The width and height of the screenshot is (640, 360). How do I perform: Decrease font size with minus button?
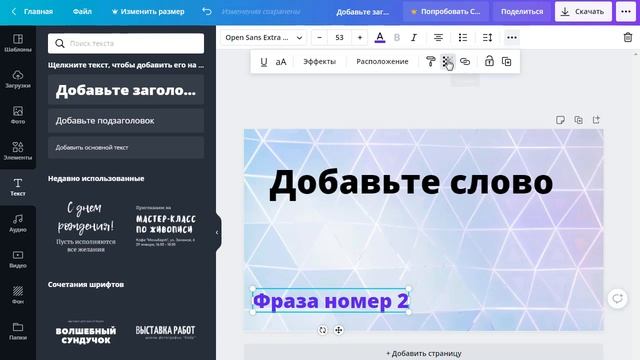click(320, 38)
